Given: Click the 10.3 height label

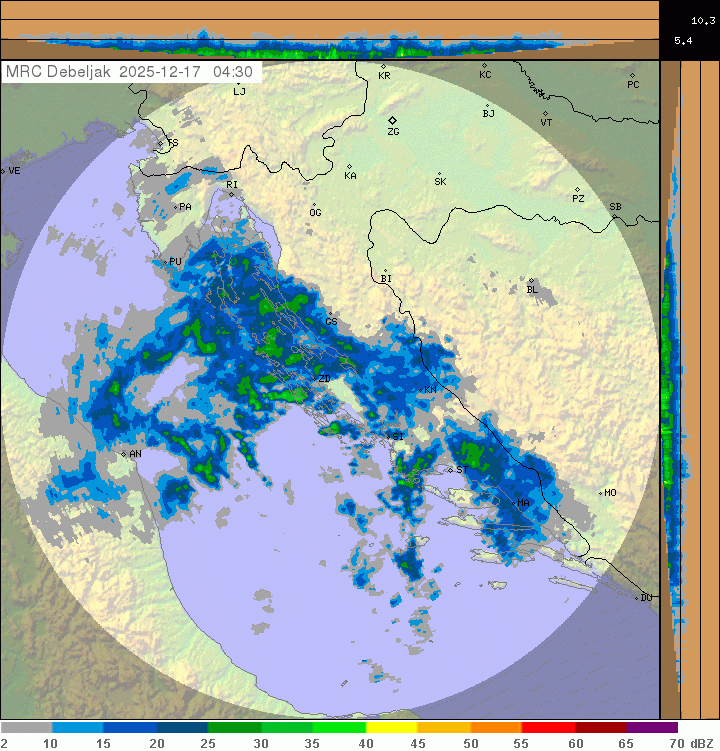Looking at the screenshot, I should (x=702, y=20).
